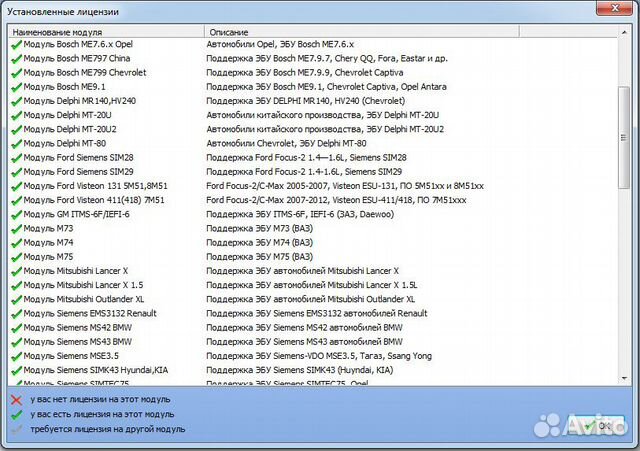640x451 pixels.
Task: Click the checkmark icon for Модуль Delphi MT-20U2
Action: [x=16, y=130]
